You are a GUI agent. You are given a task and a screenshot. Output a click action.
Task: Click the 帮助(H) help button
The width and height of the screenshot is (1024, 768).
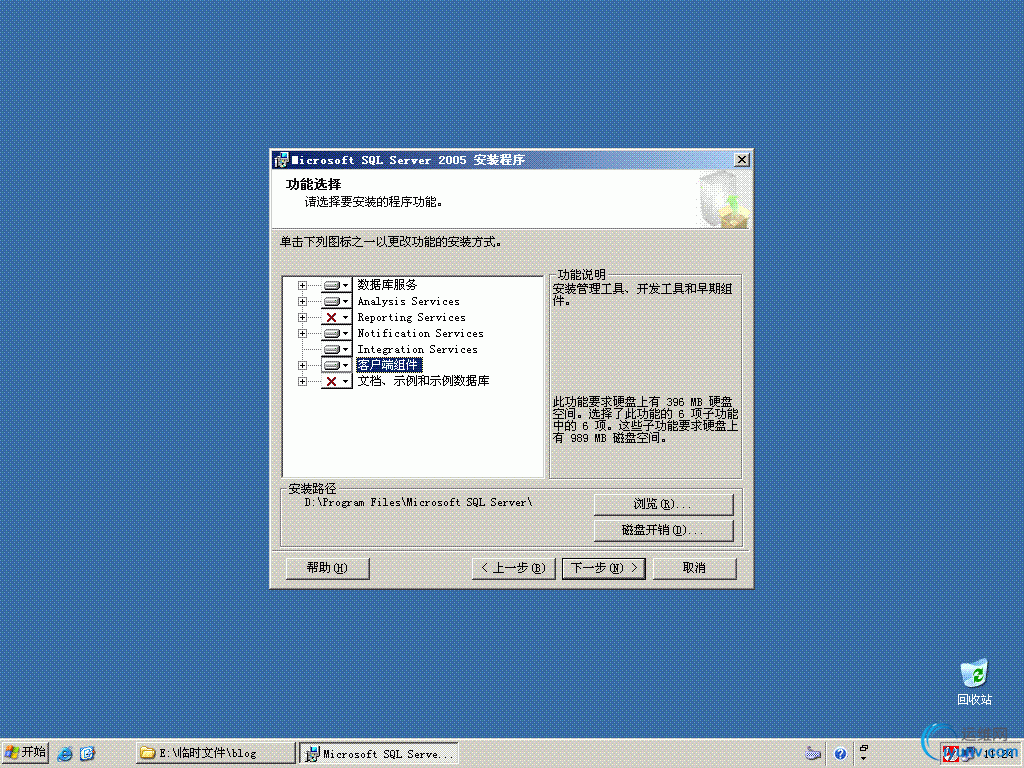click(327, 568)
